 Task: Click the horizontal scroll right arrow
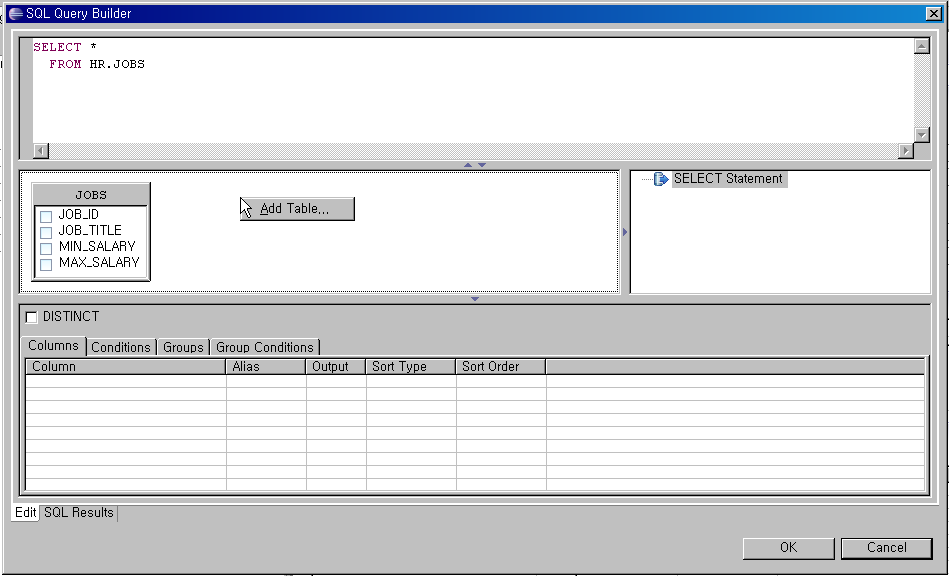[x=906, y=151]
